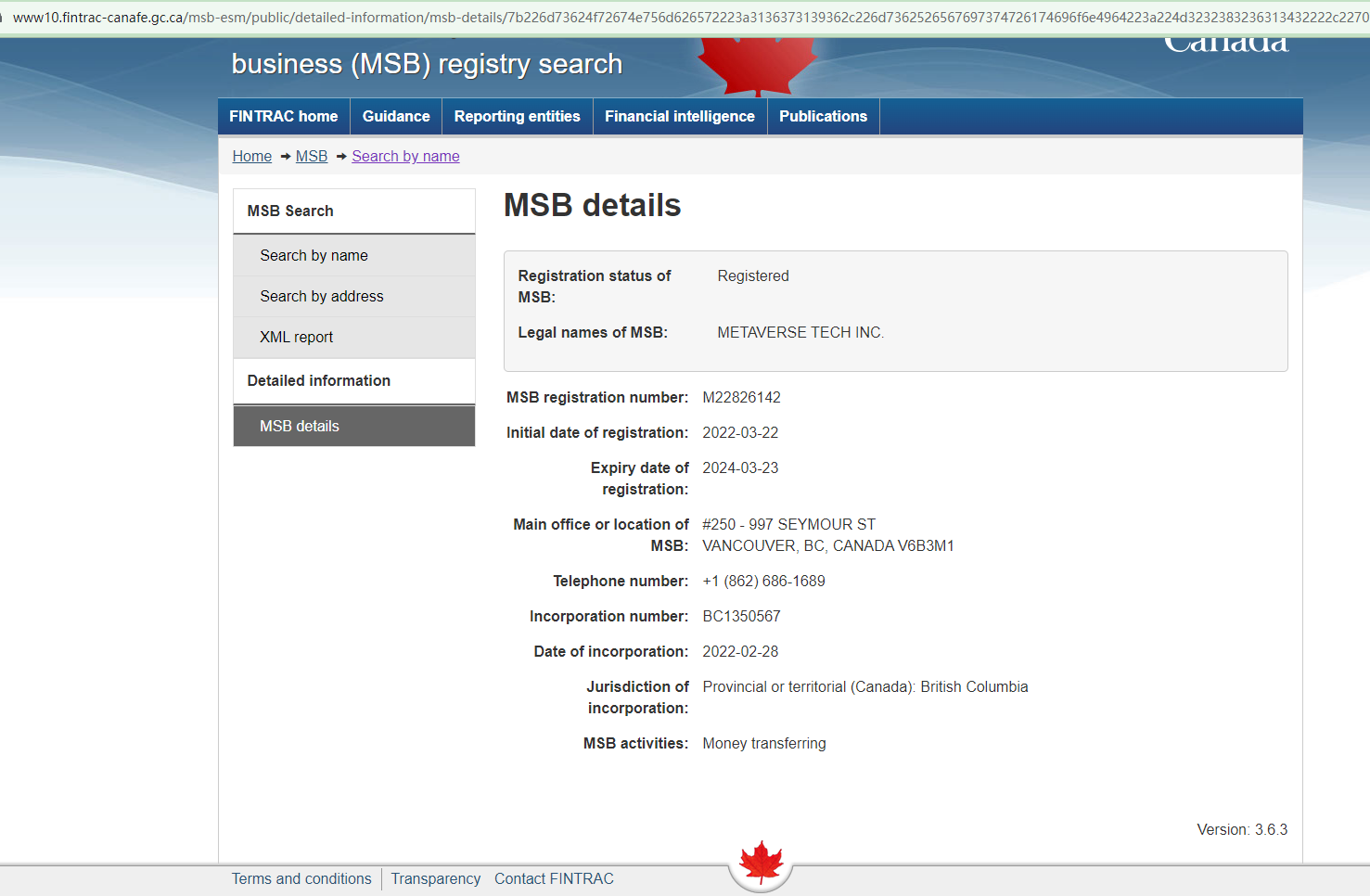The width and height of the screenshot is (1370, 896).
Task: Click initial registration date 2022-03-22
Action: tap(740, 433)
